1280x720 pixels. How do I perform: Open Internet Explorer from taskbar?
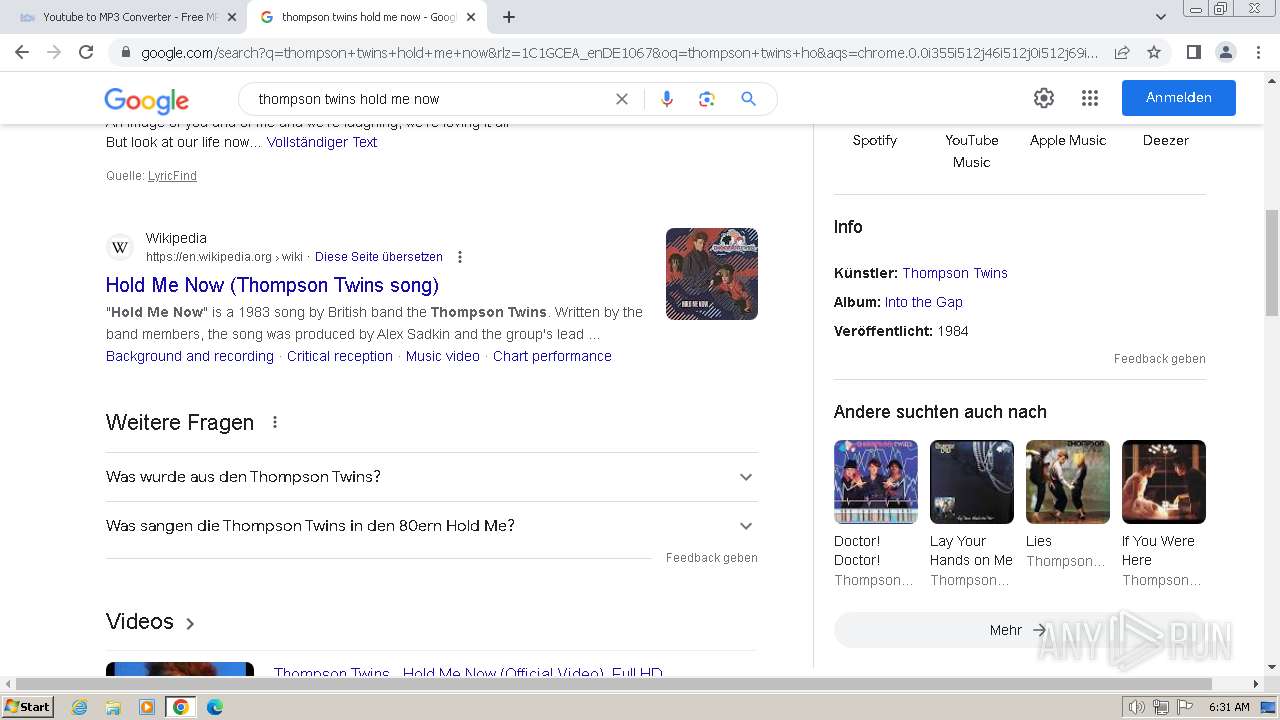(x=80, y=707)
